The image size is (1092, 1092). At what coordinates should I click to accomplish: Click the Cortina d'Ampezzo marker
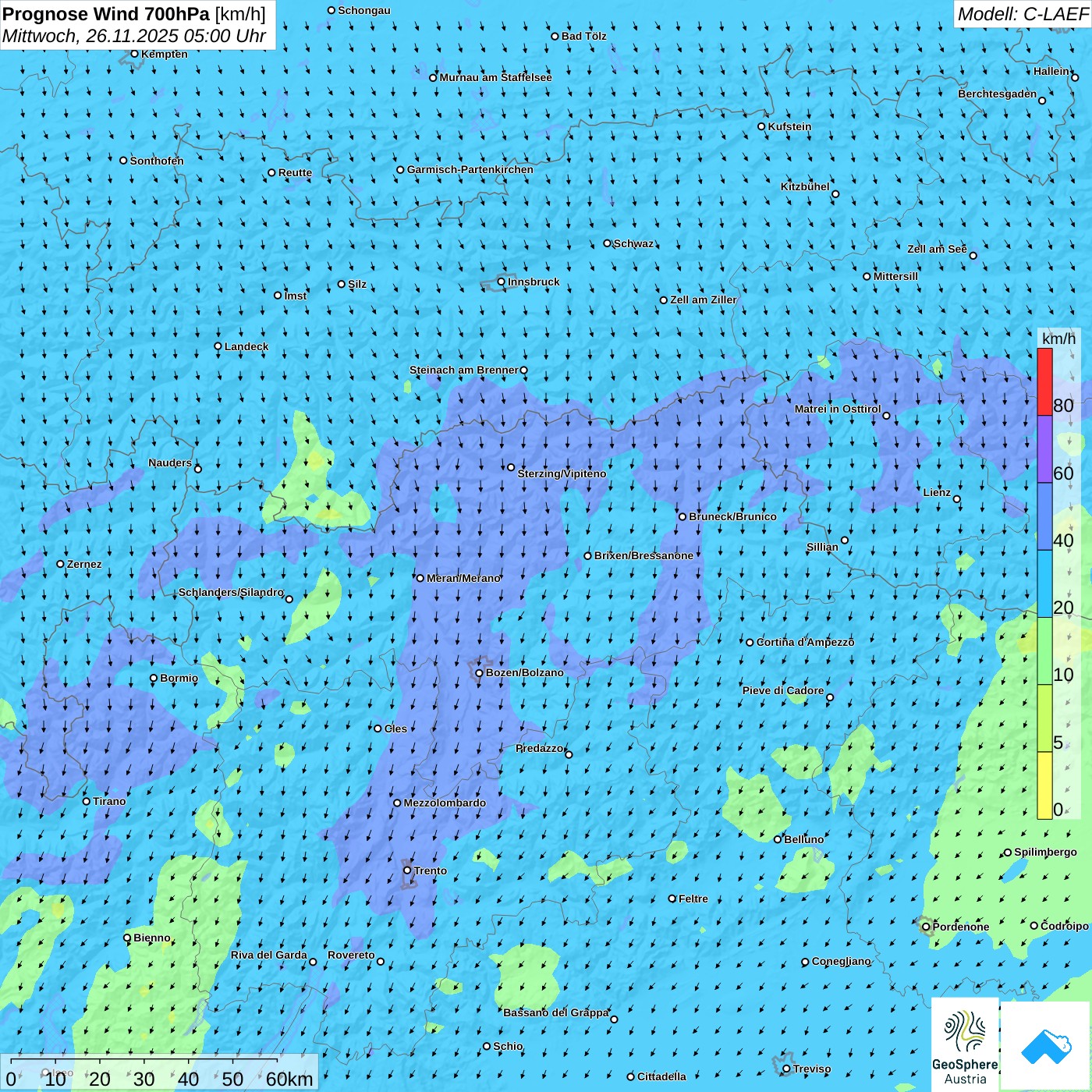tap(750, 643)
